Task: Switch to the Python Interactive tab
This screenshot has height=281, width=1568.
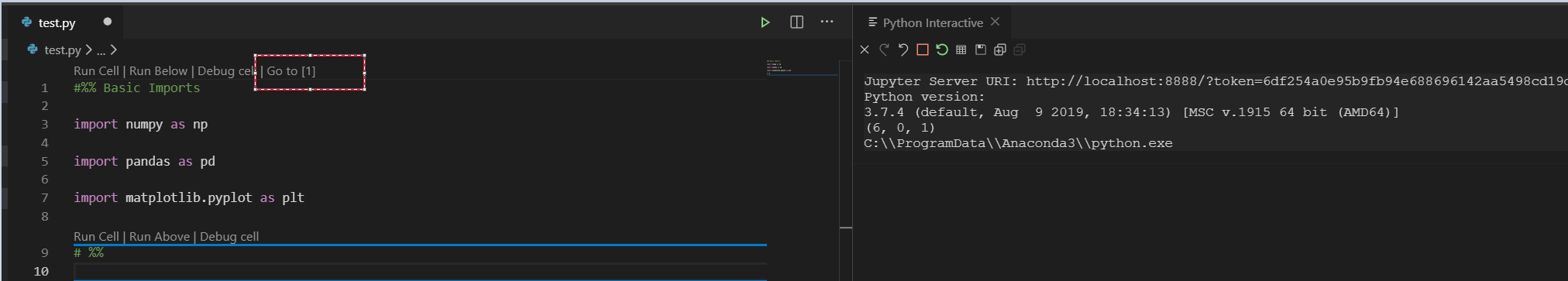Action: tap(933, 23)
